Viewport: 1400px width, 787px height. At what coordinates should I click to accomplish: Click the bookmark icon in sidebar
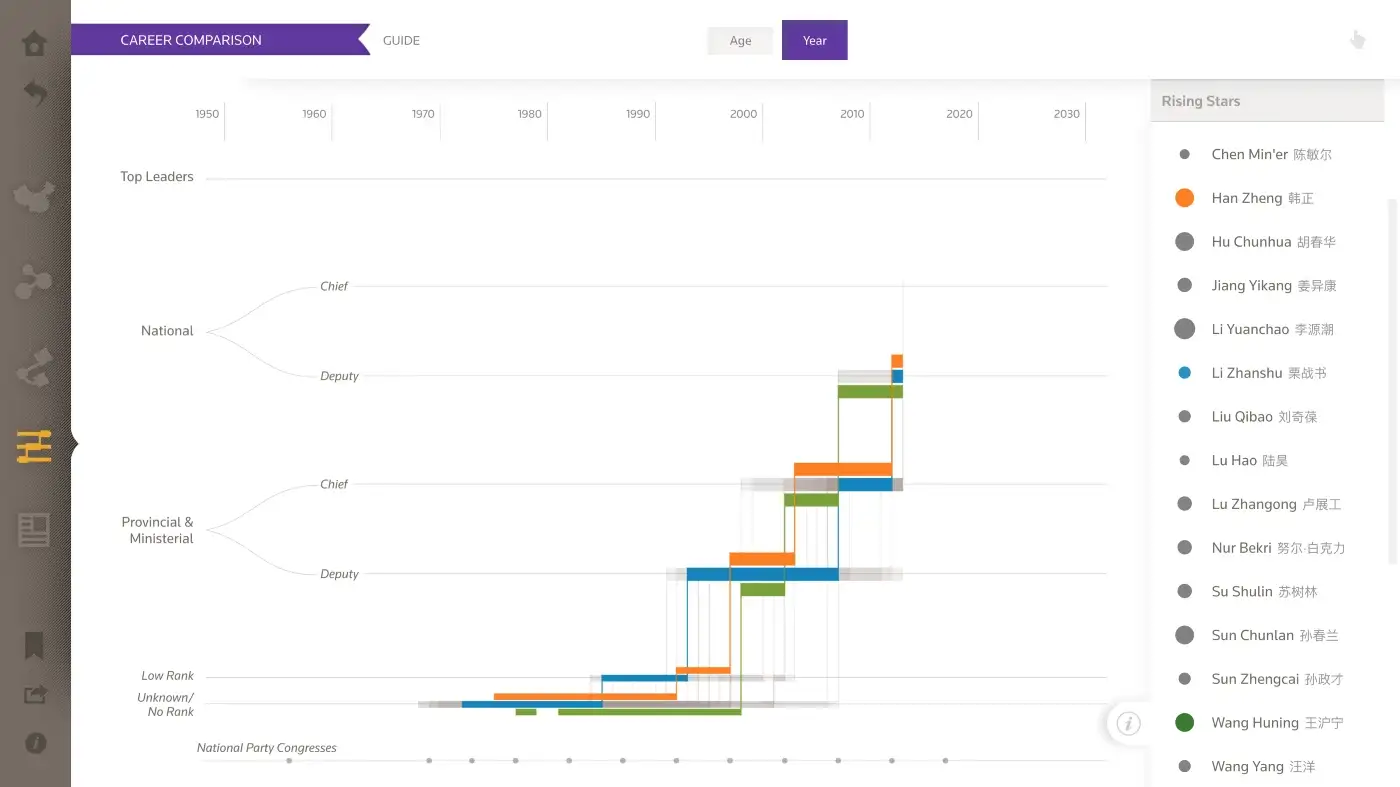click(34, 645)
